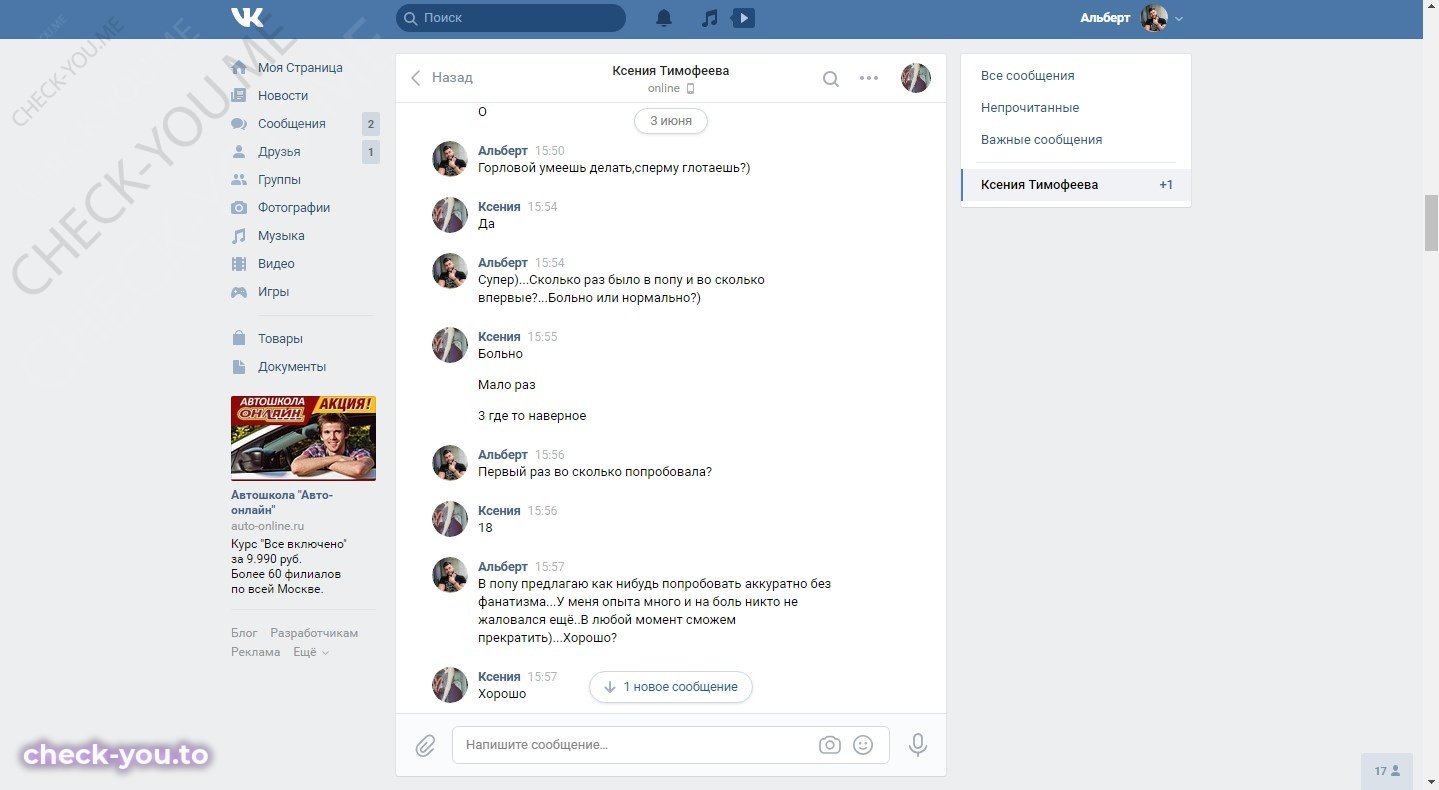Open chat partner avatar in header

tap(916, 78)
